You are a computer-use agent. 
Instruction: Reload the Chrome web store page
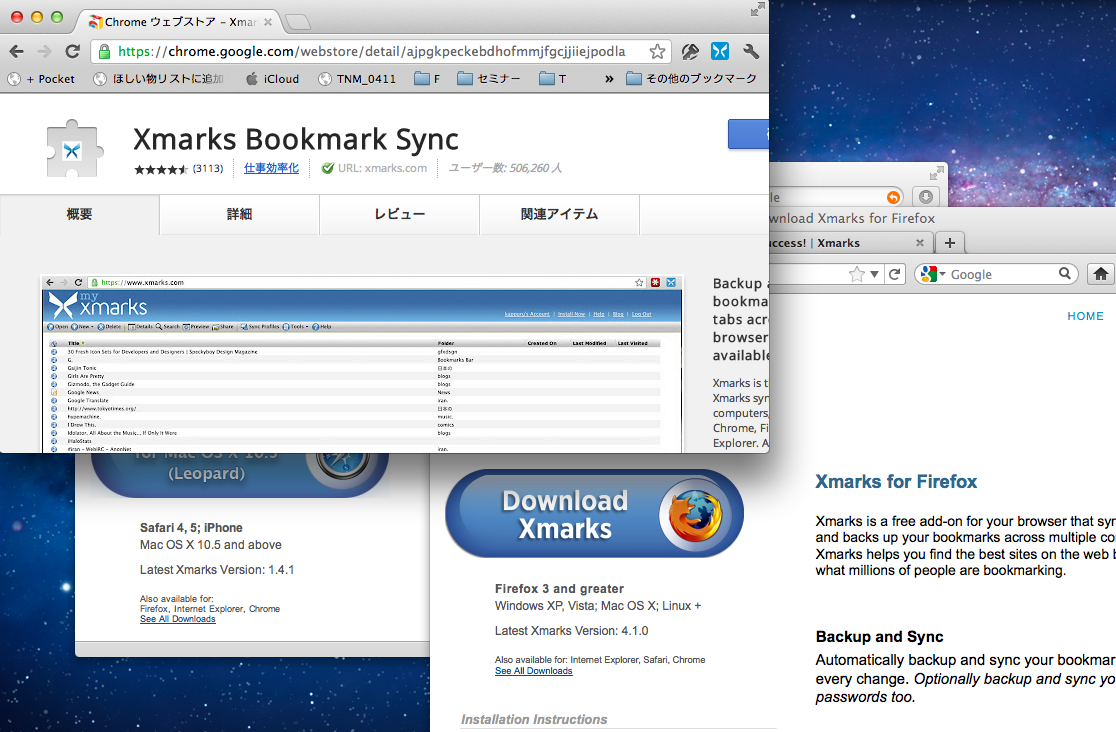(72, 51)
